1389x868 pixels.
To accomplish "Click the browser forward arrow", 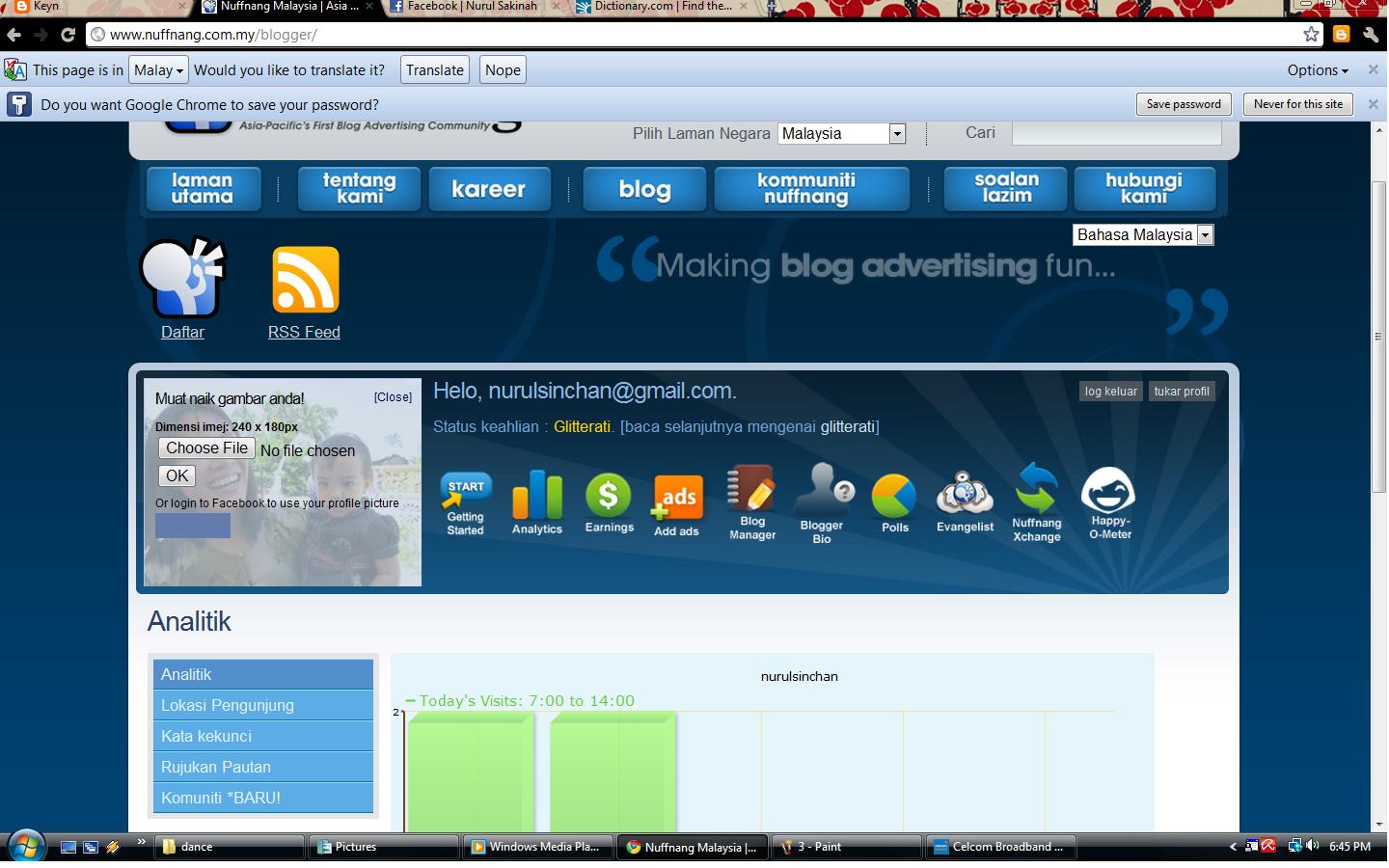I will tap(41, 35).
